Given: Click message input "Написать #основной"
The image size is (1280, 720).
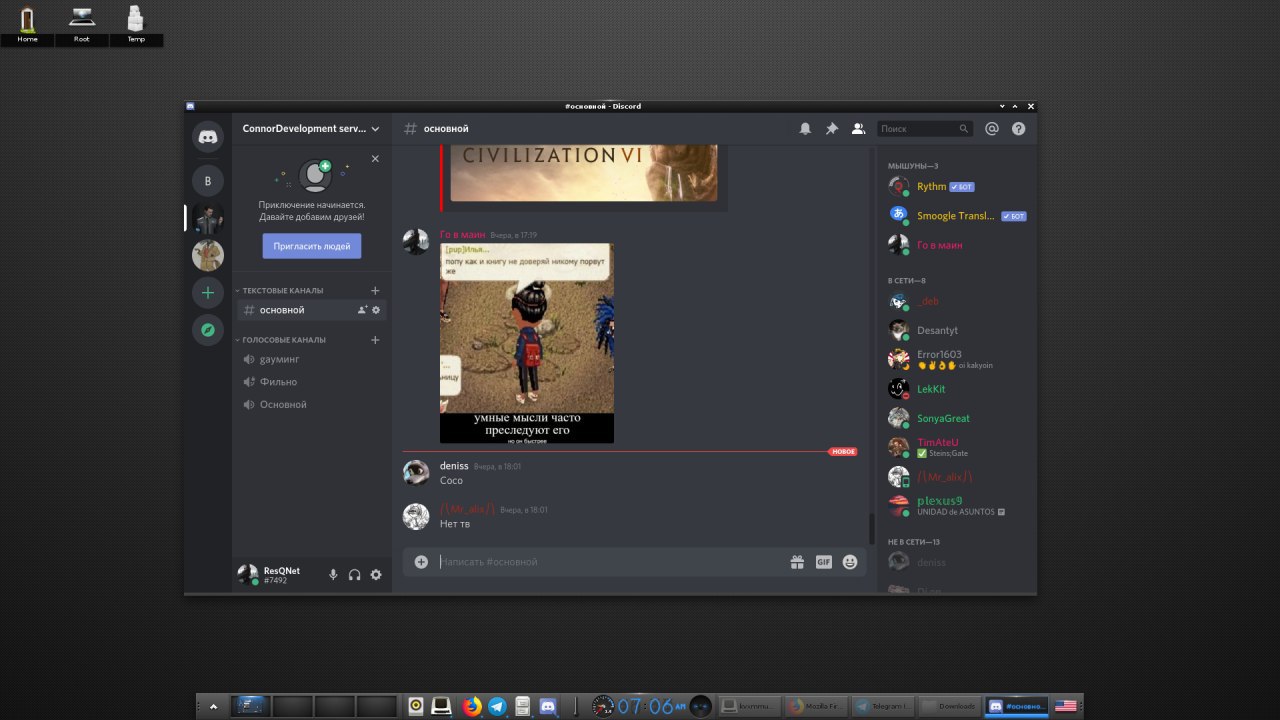Looking at the screenshot, I should pos(610,562).
